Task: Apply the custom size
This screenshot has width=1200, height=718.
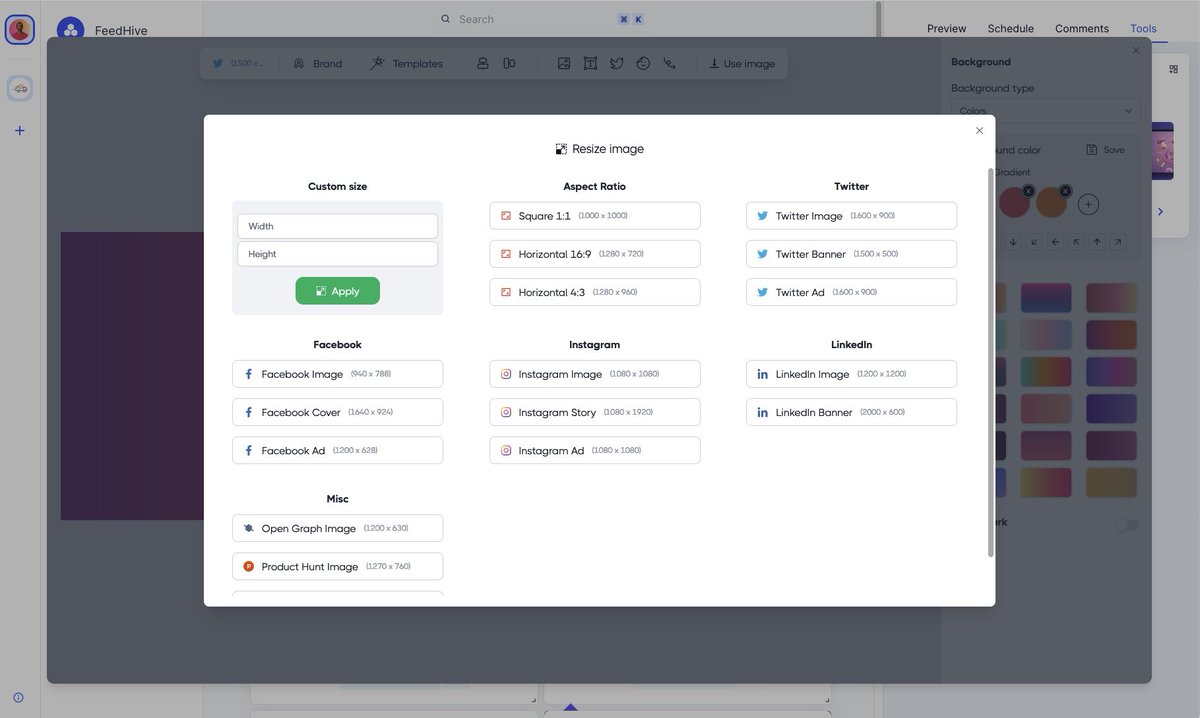Action: (337, 291)
